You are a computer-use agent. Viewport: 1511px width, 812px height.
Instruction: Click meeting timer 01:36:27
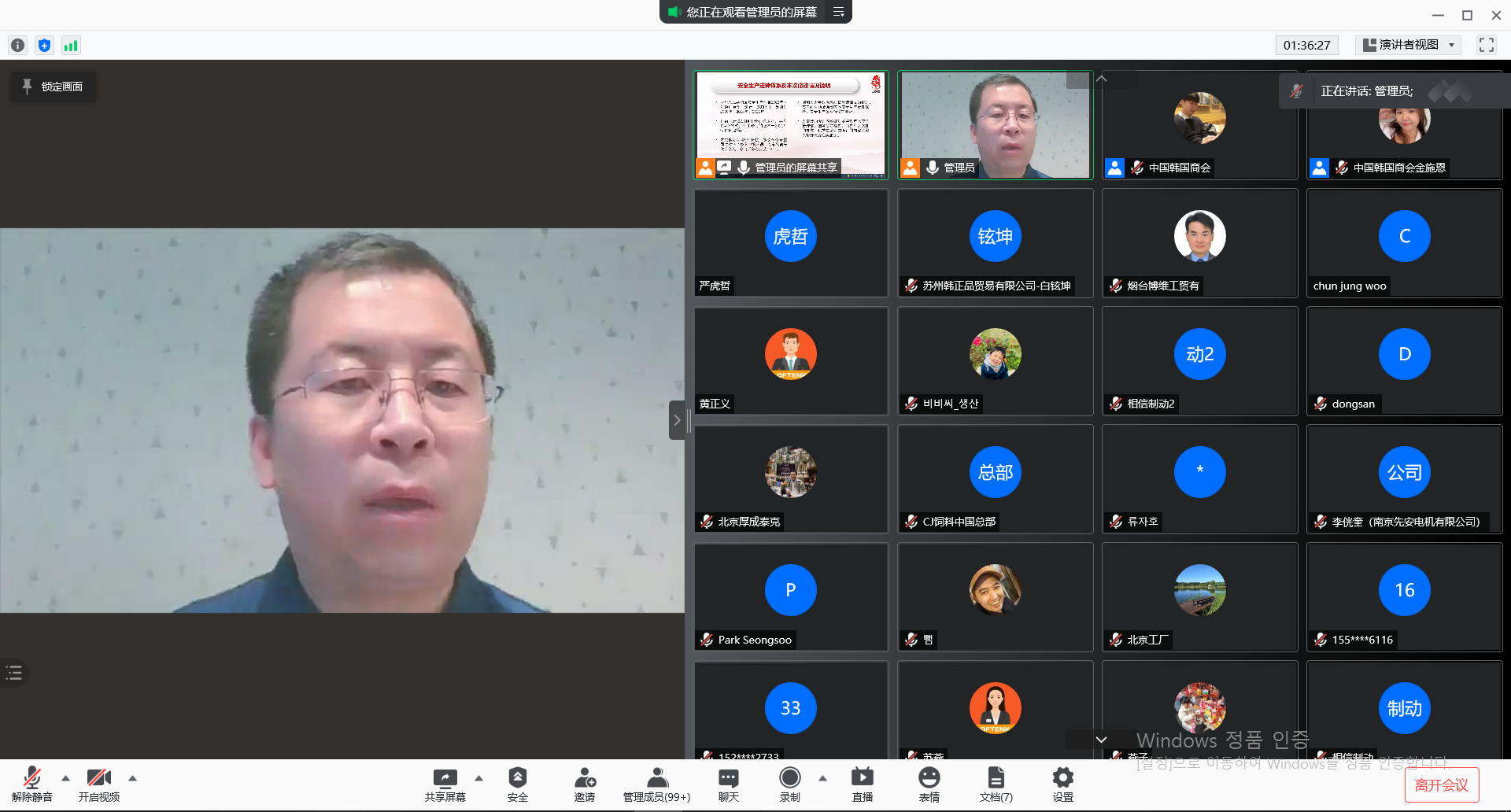1307,45
